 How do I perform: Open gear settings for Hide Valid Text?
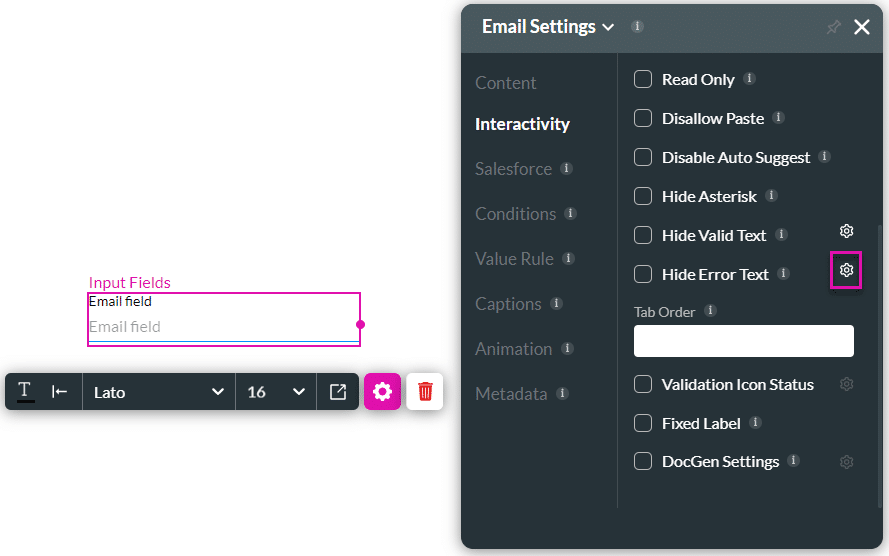846,231
